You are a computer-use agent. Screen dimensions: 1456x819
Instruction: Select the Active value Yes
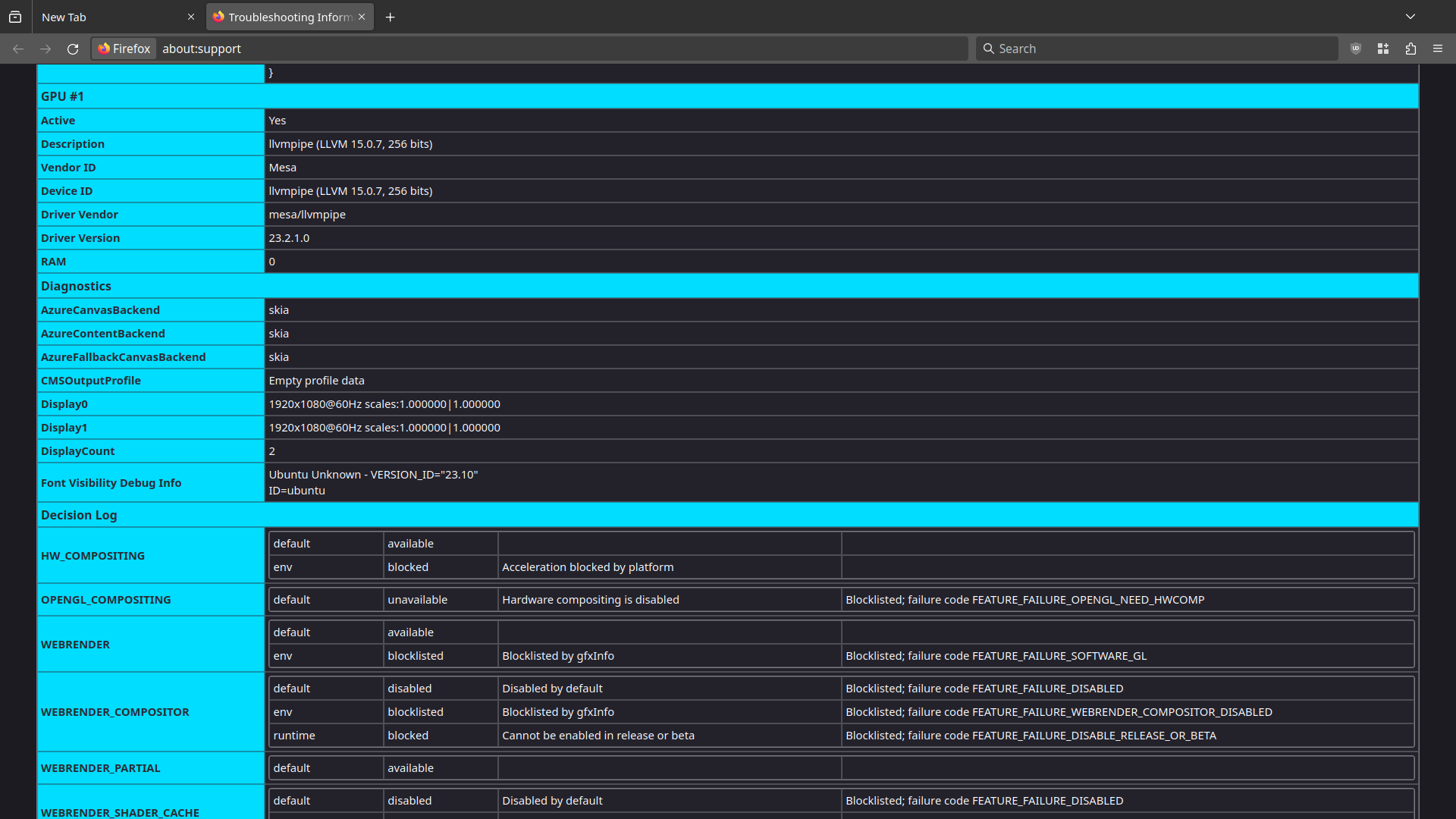coord(278,121)
